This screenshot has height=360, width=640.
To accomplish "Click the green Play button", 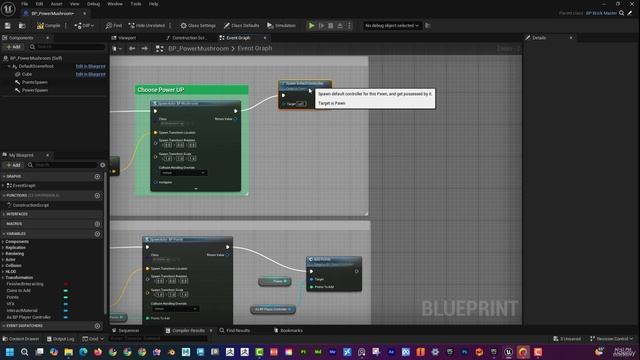I will click(x=311, y=26).
